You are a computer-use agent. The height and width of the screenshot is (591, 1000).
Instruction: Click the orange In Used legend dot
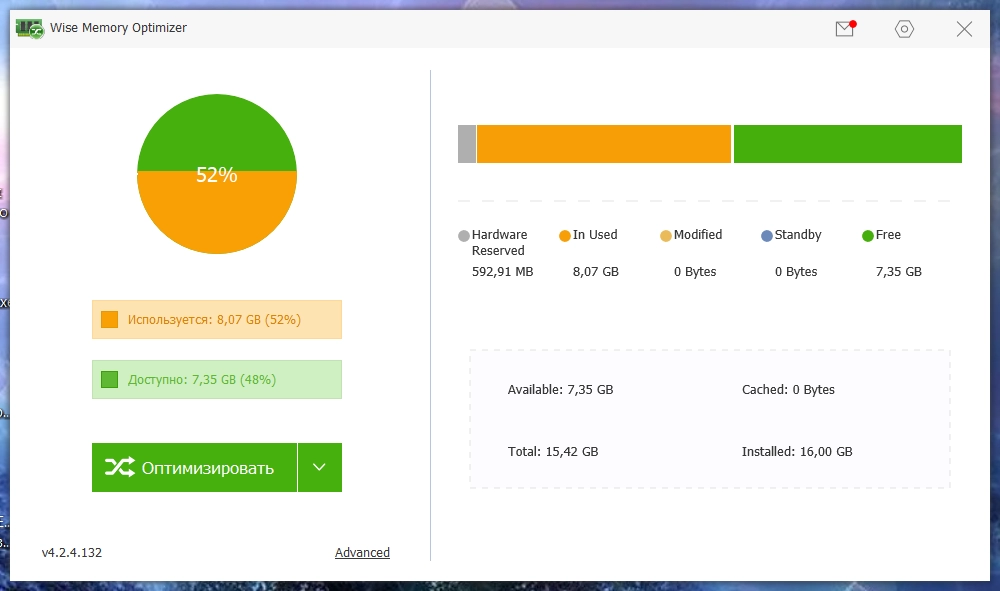[564, 236]
